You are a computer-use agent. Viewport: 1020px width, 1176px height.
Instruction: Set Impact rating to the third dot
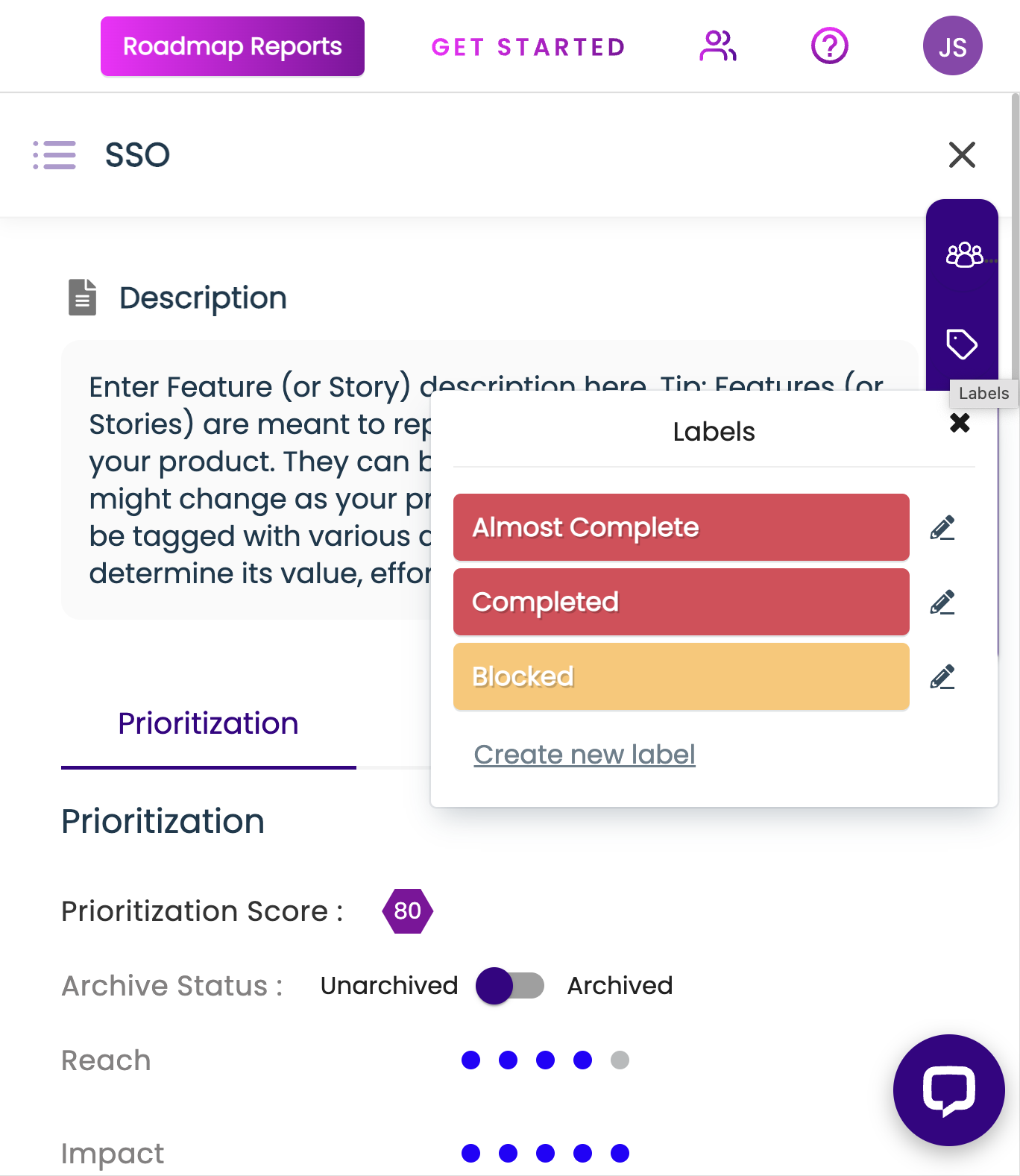coord(545,1154)
